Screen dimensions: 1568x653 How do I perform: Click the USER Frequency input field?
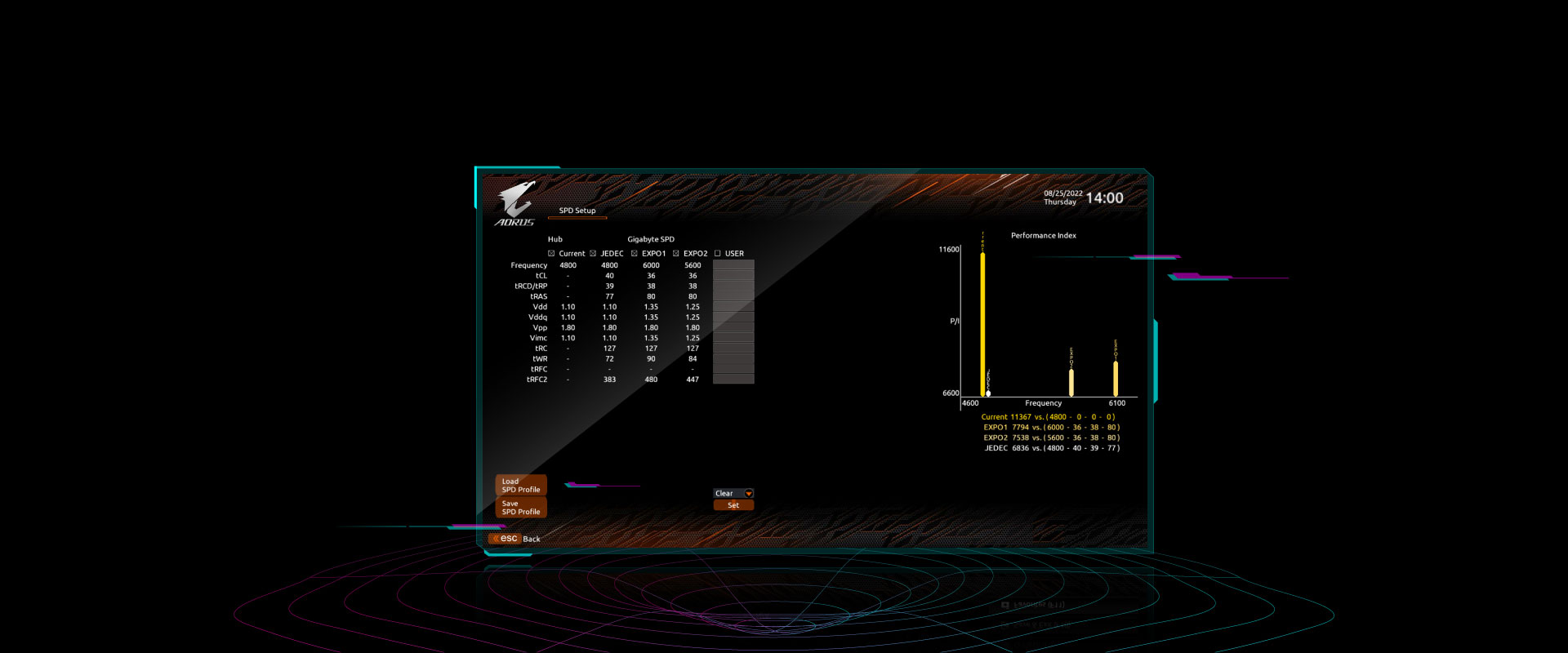point(733,265)
